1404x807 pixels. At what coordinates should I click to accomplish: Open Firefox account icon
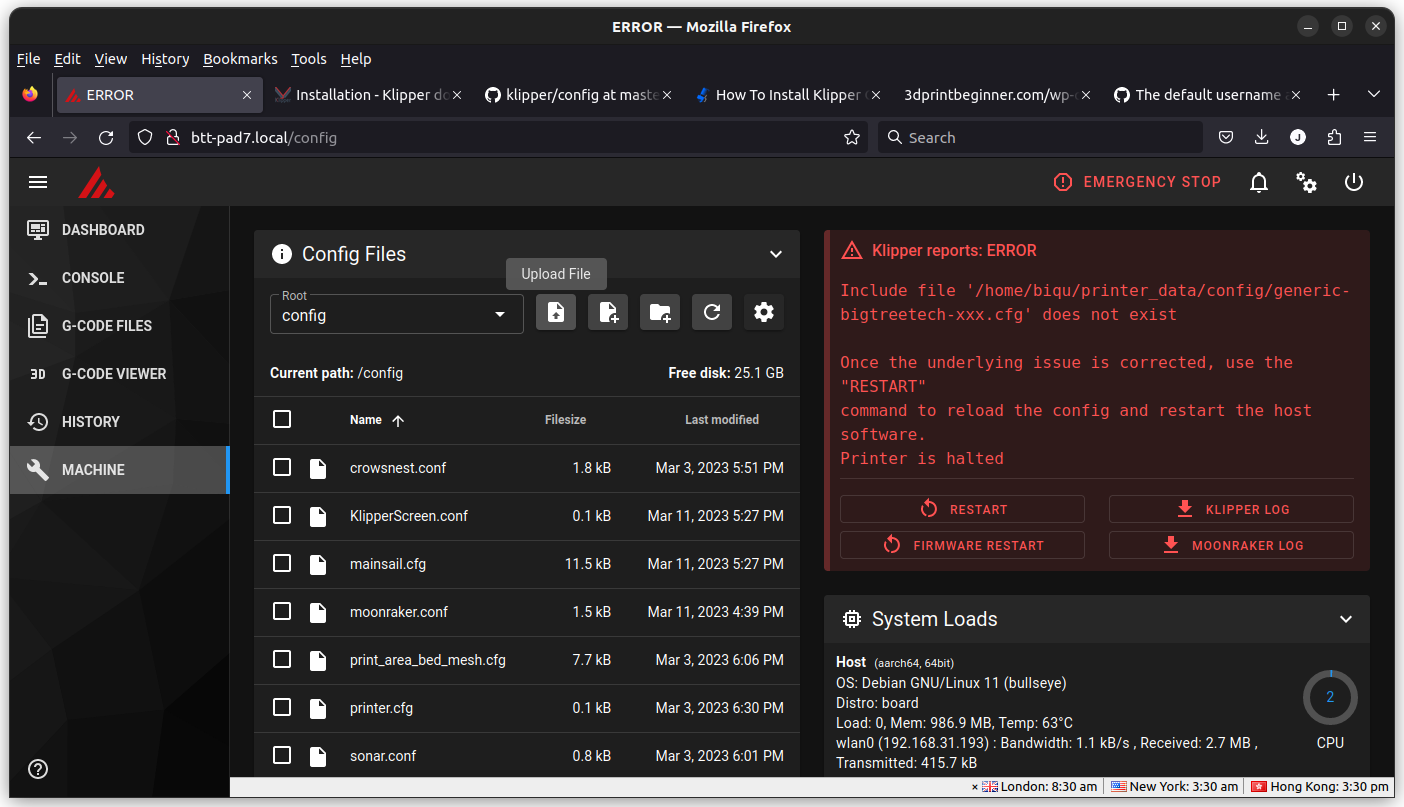point(1298,138)
